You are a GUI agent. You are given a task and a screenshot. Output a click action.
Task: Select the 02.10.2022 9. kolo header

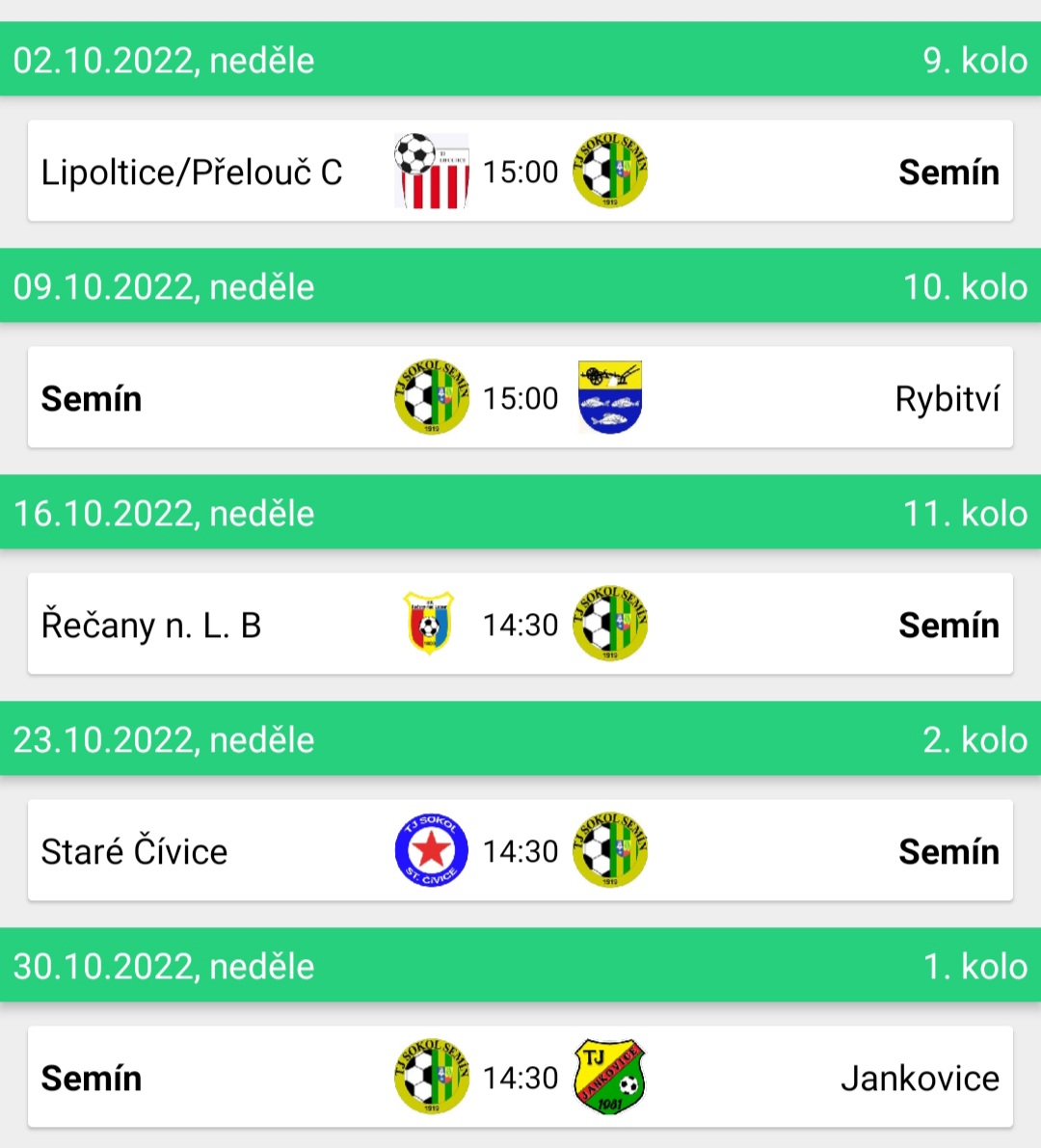pos(520,60)
